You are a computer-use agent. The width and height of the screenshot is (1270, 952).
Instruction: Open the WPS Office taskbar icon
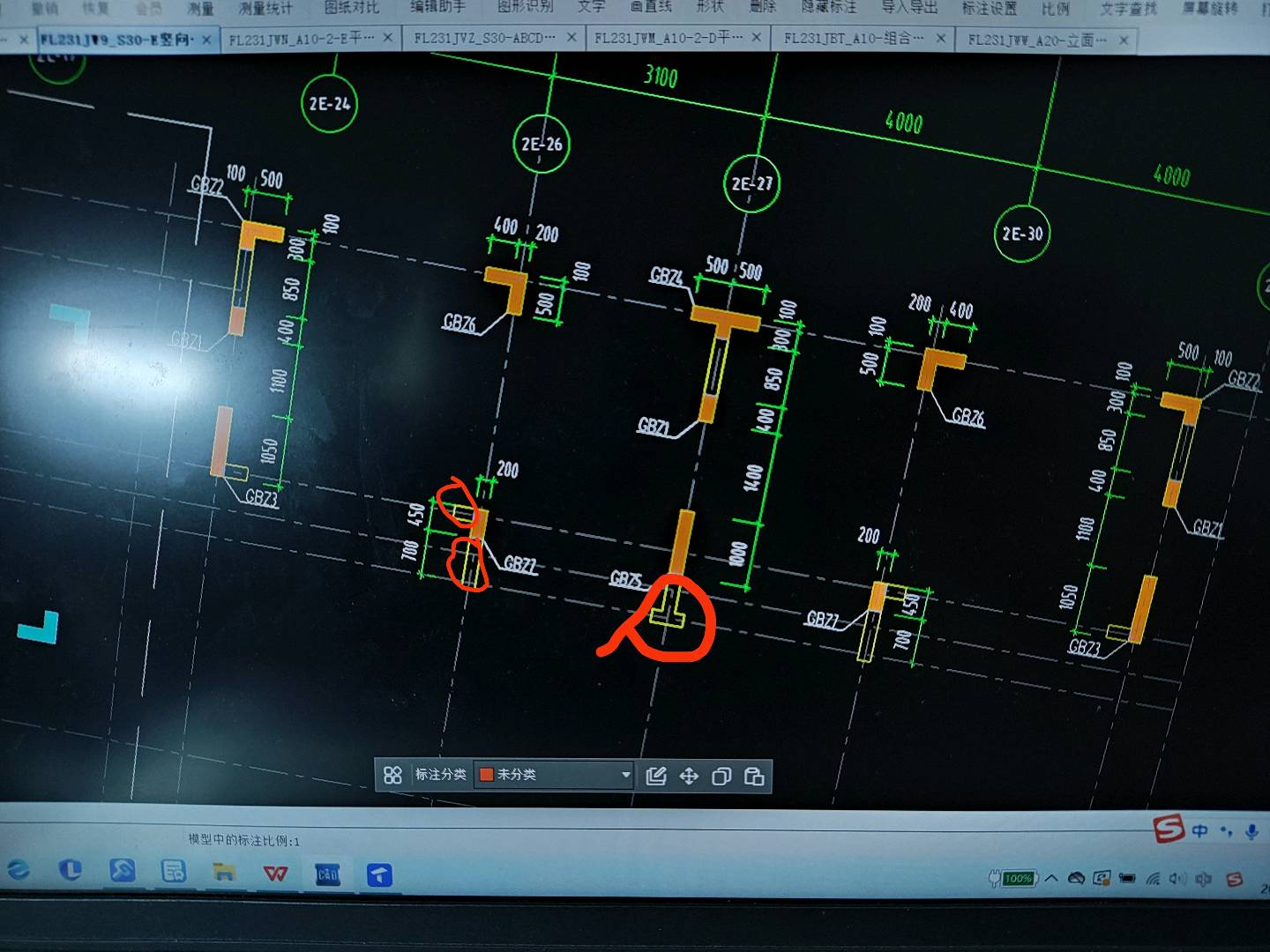pos(275,874)
